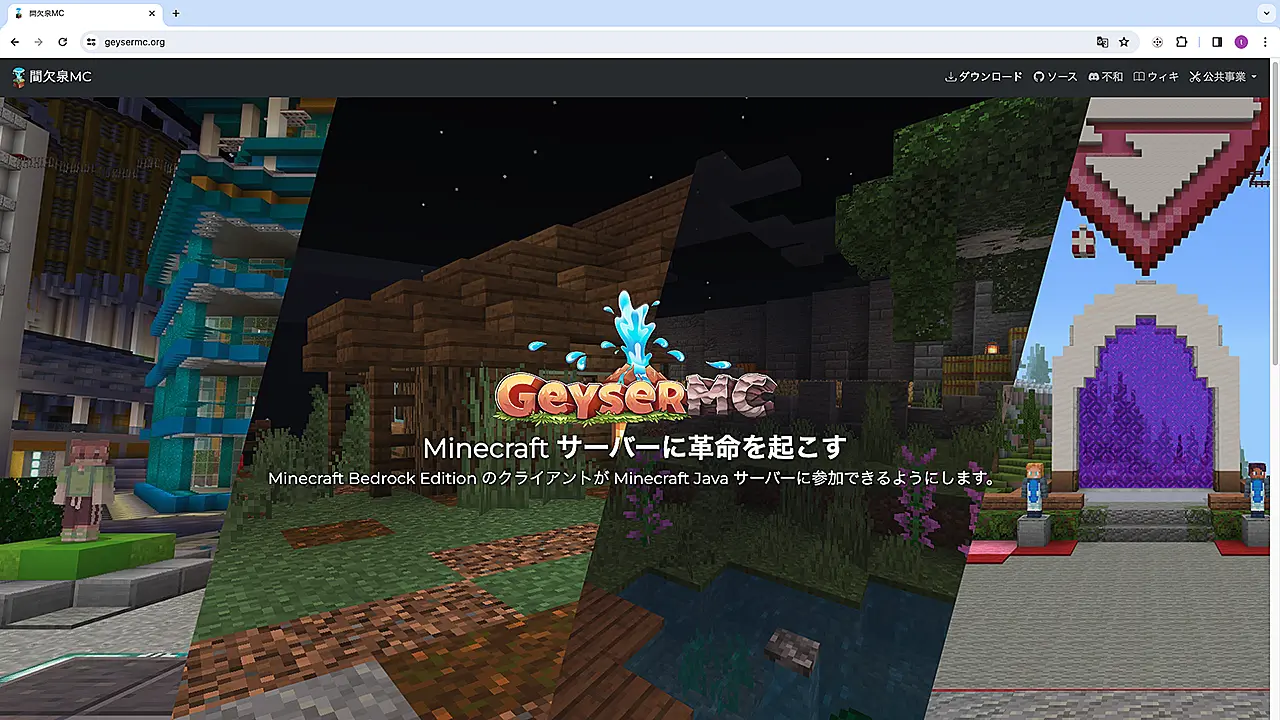Go back to the previous page
The image size is (1280, 720).
tap(14, 42)
